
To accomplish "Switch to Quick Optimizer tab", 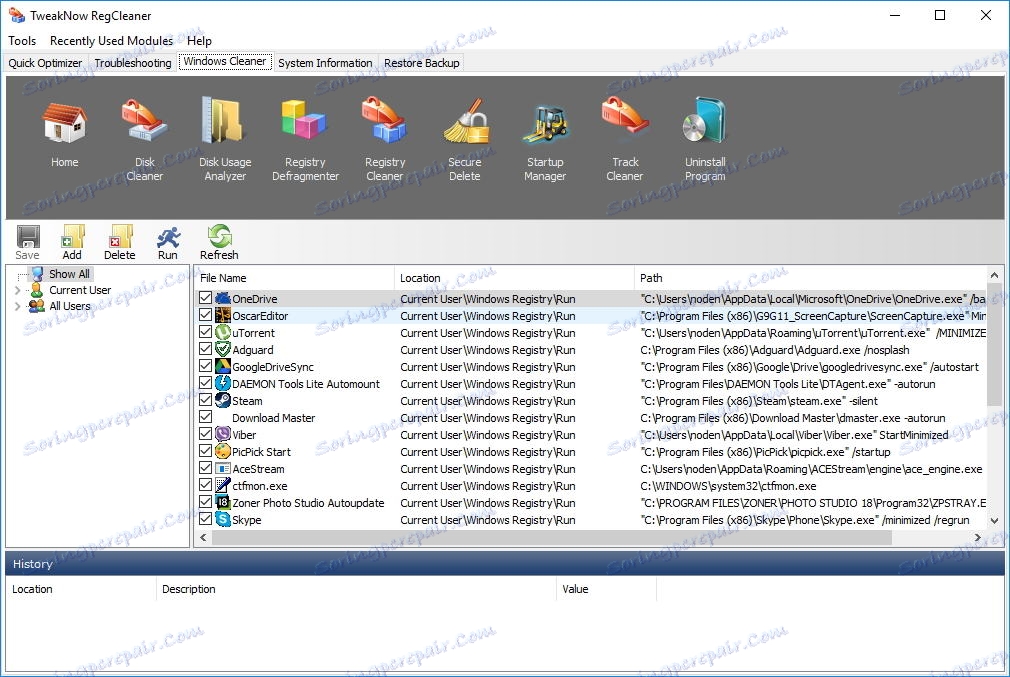I will [45, 63].
